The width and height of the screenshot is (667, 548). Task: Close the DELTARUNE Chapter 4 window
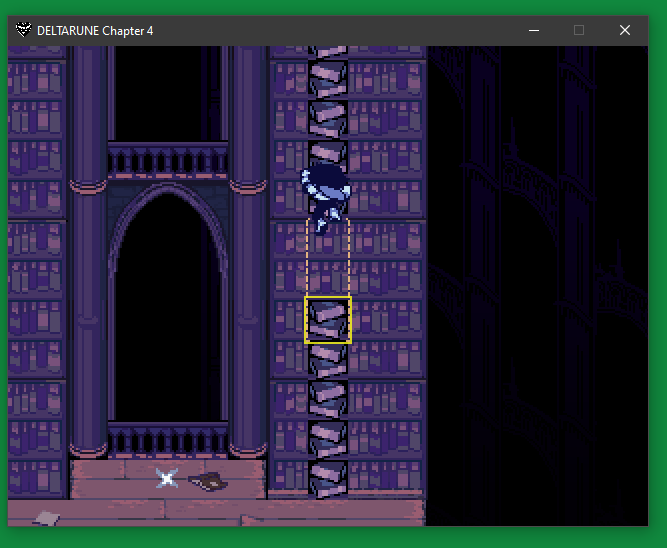tap(624, 30)
